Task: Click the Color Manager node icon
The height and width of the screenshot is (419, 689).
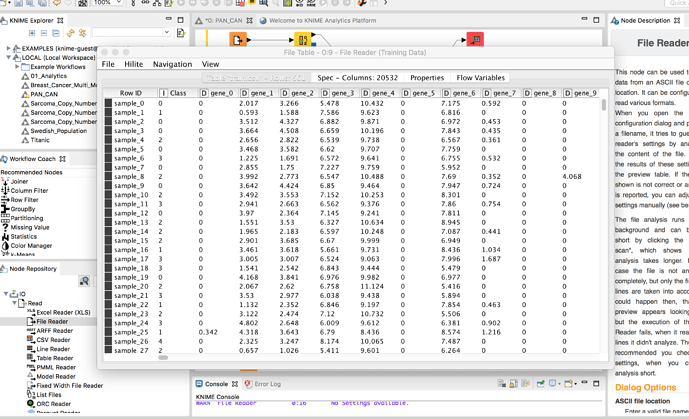Action: (x=5, y=246)
